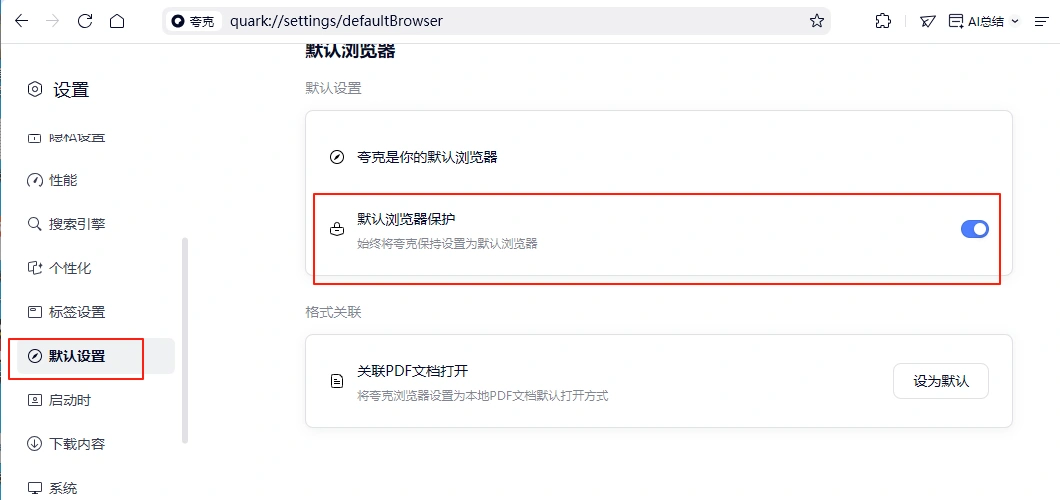
Task: Bookmark this page with the star icon
Action: pyautogui.click(x=817, y=21)
